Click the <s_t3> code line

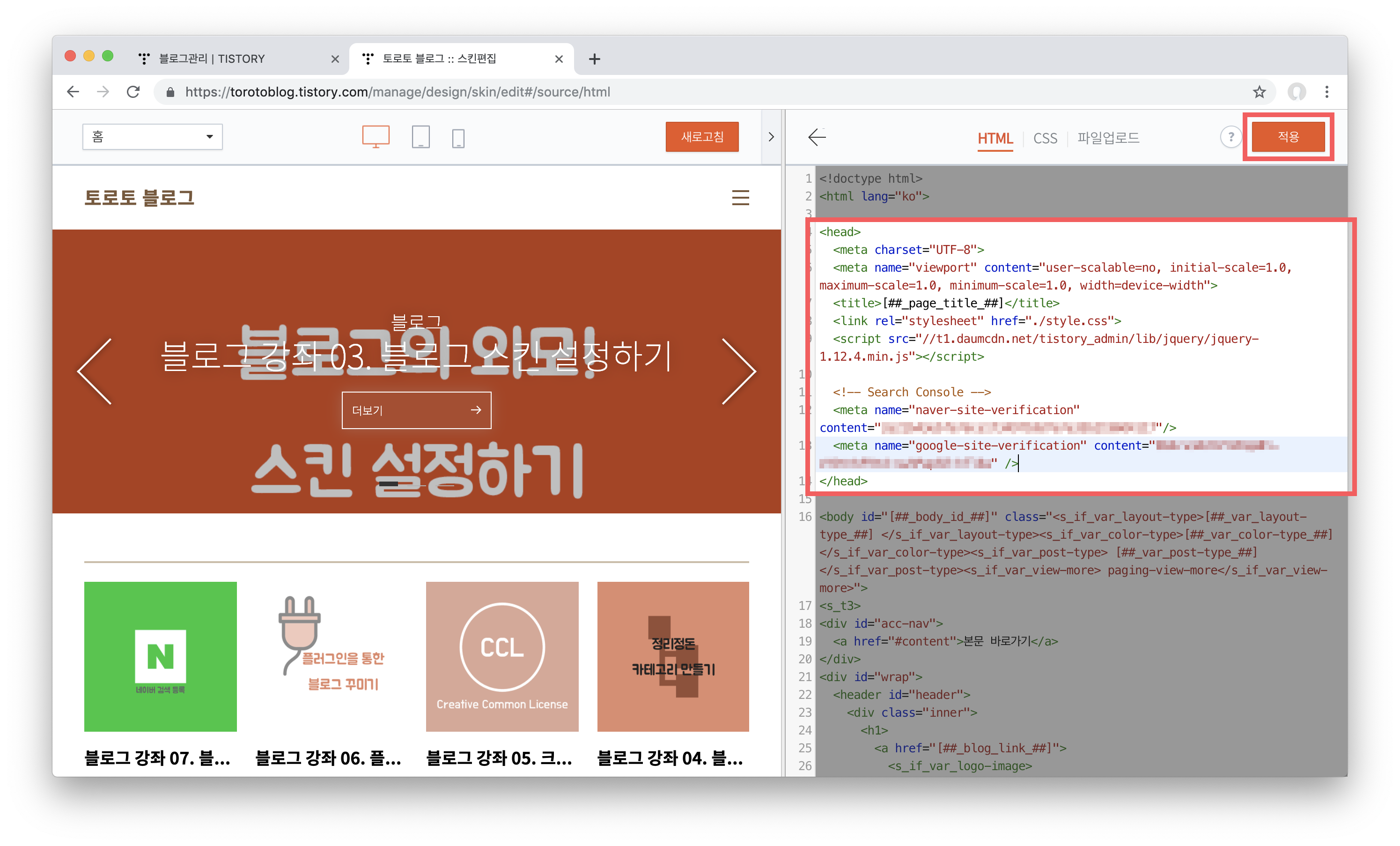pos(840,606)
